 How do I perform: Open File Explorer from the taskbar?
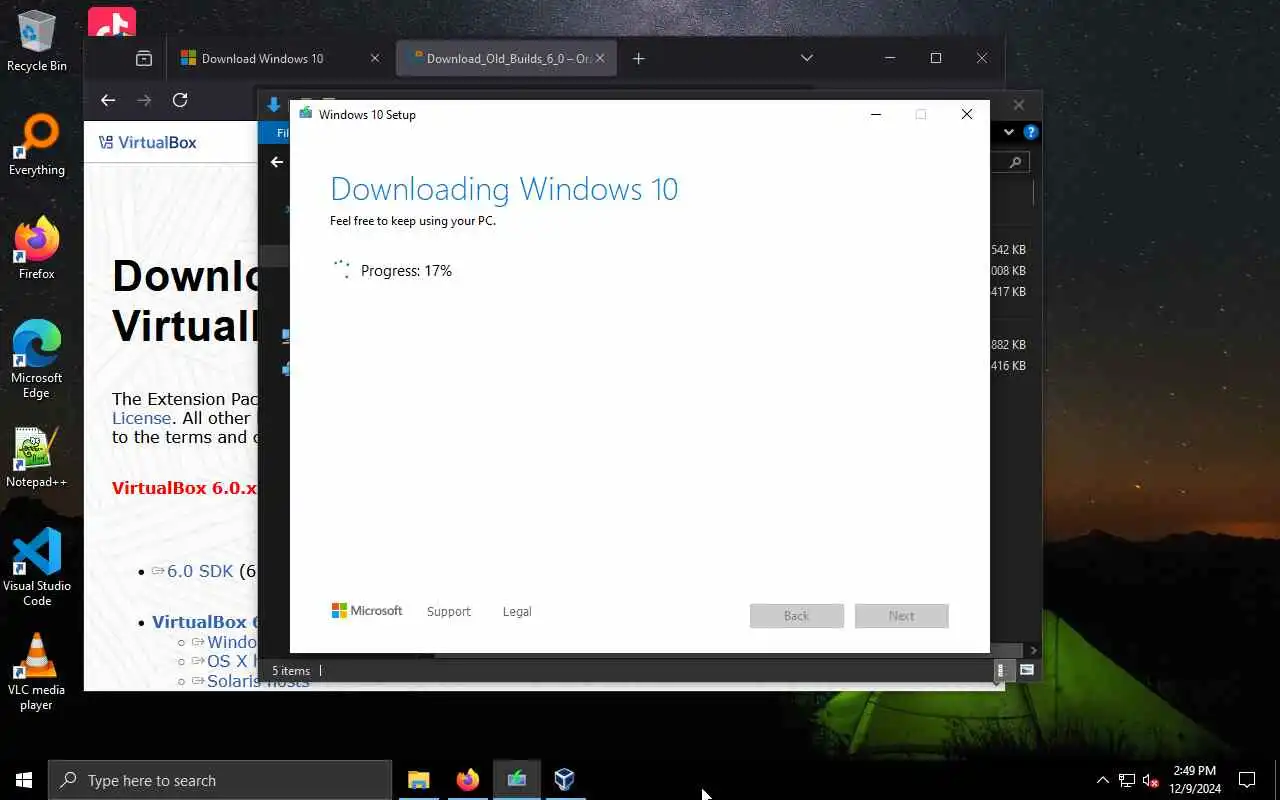(x=419, y=780)
